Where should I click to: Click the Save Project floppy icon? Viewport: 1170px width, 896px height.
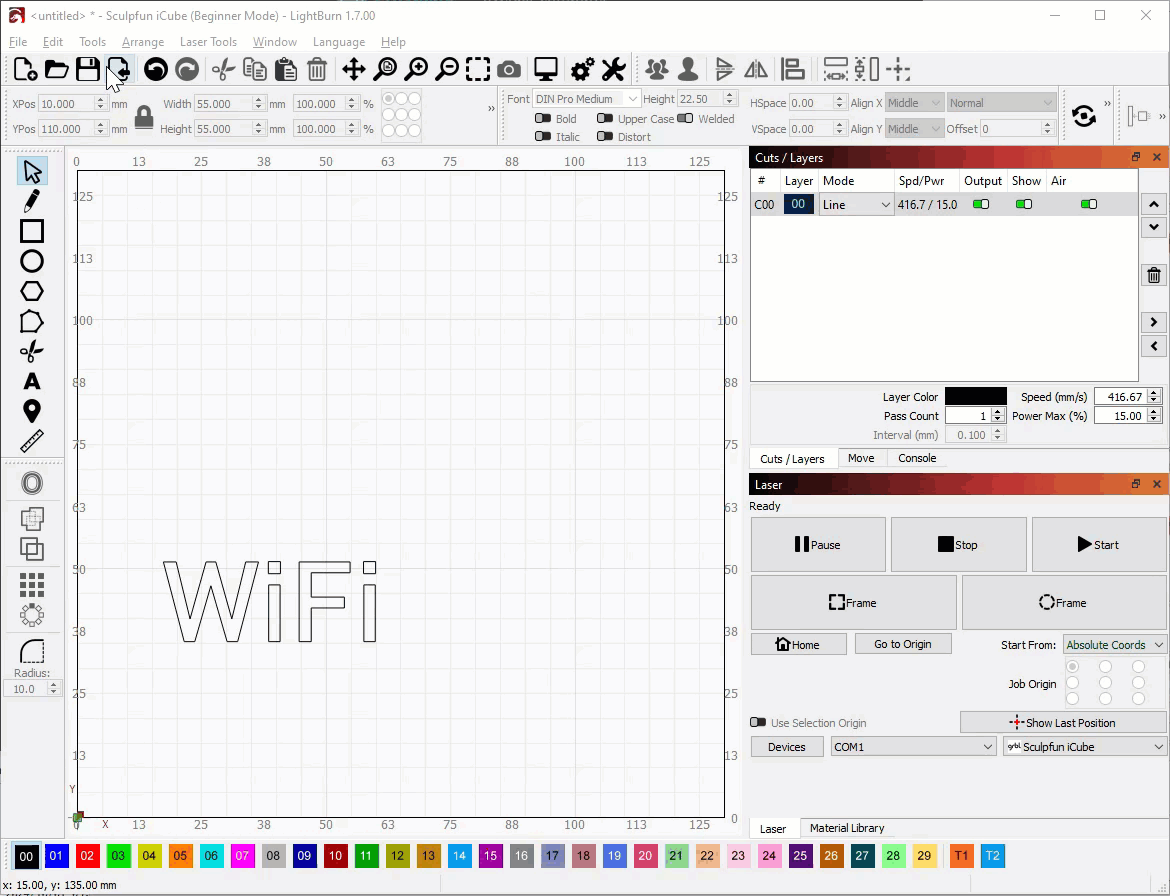click(88, 69)
